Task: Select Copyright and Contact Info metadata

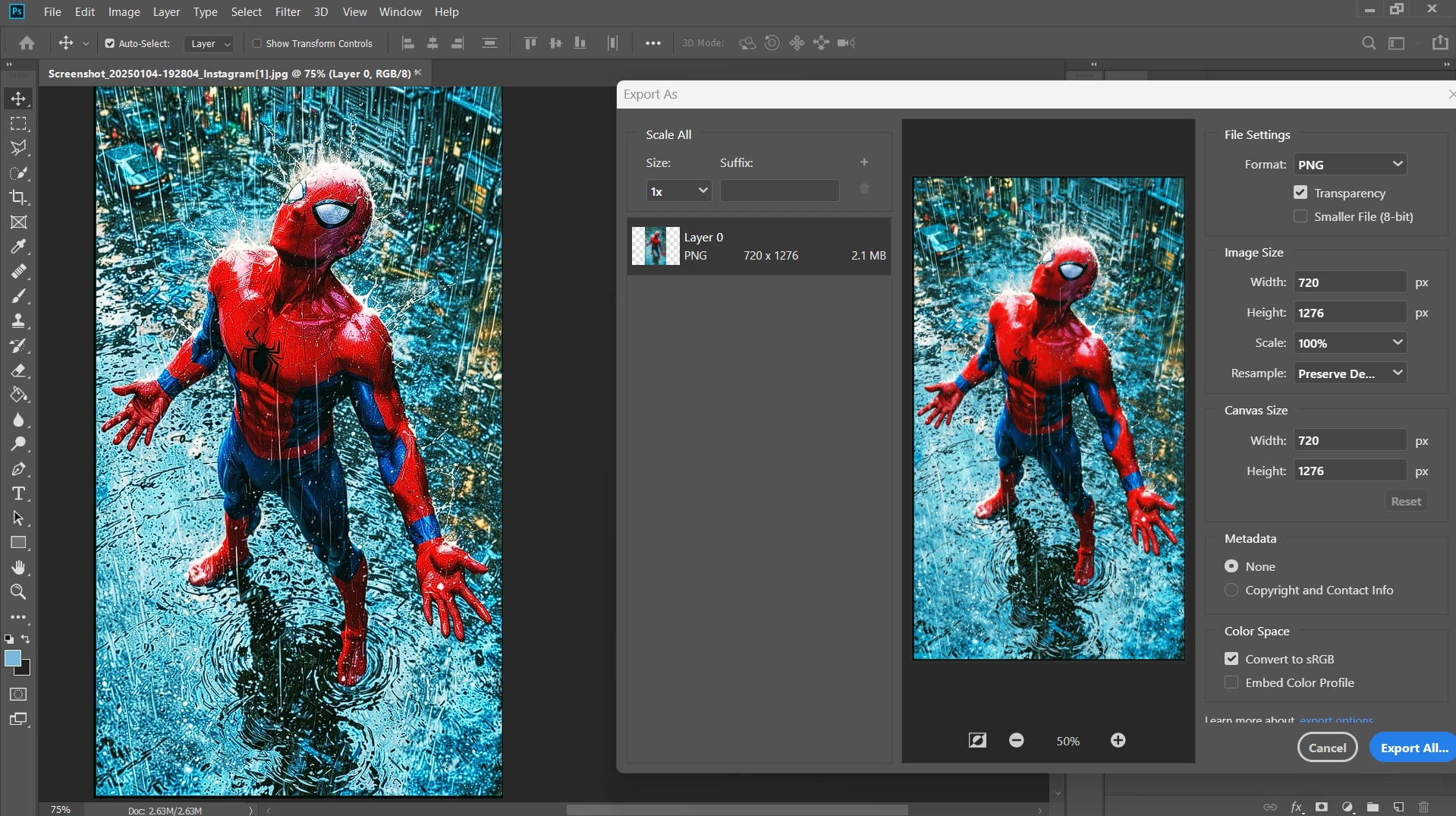Action: coord(1231,591)
